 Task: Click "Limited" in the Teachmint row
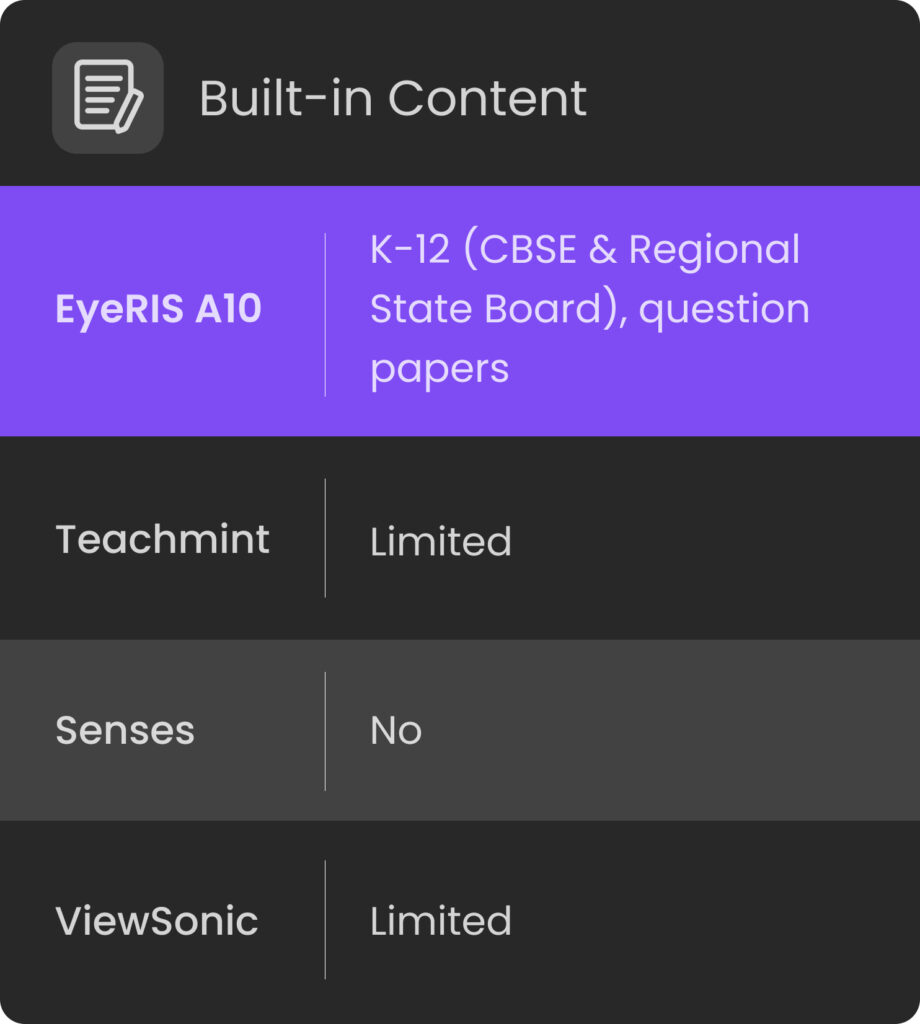tap(440, 542)
